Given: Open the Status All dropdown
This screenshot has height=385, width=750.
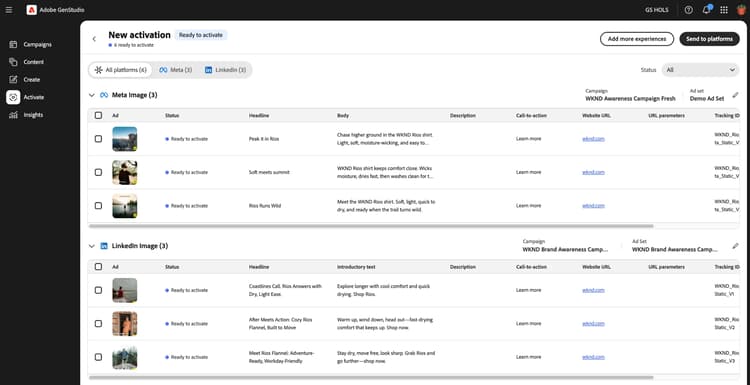Looking at the screenshot, I should click(700, 70).
